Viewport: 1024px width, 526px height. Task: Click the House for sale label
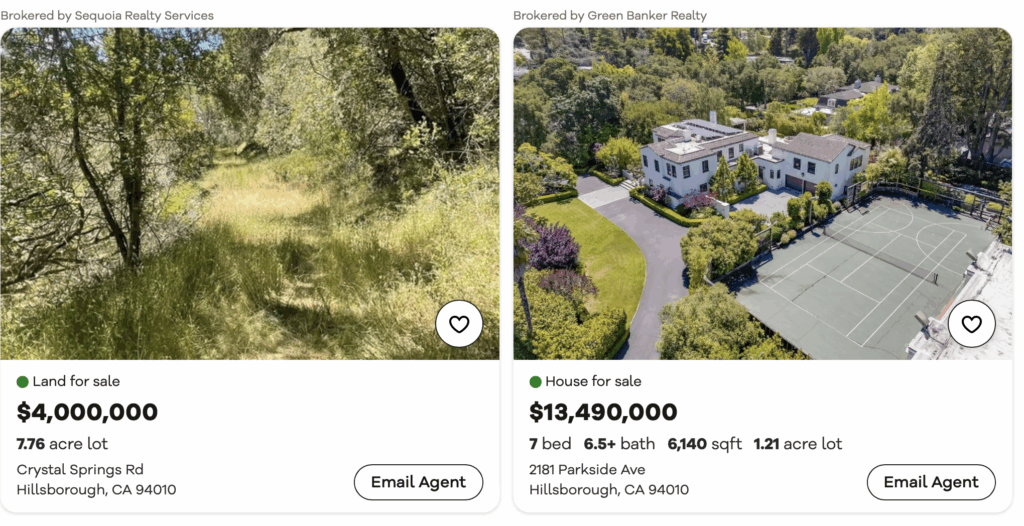pos(593,382)
